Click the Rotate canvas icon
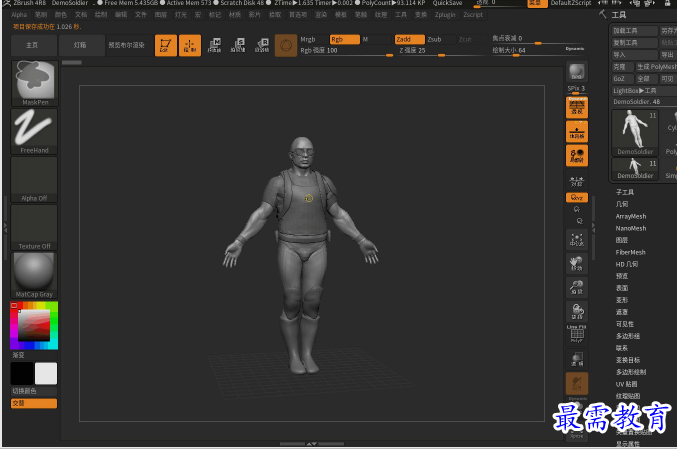Image resolution: width=677 pixels, height=449 pixels. (577, 311)
